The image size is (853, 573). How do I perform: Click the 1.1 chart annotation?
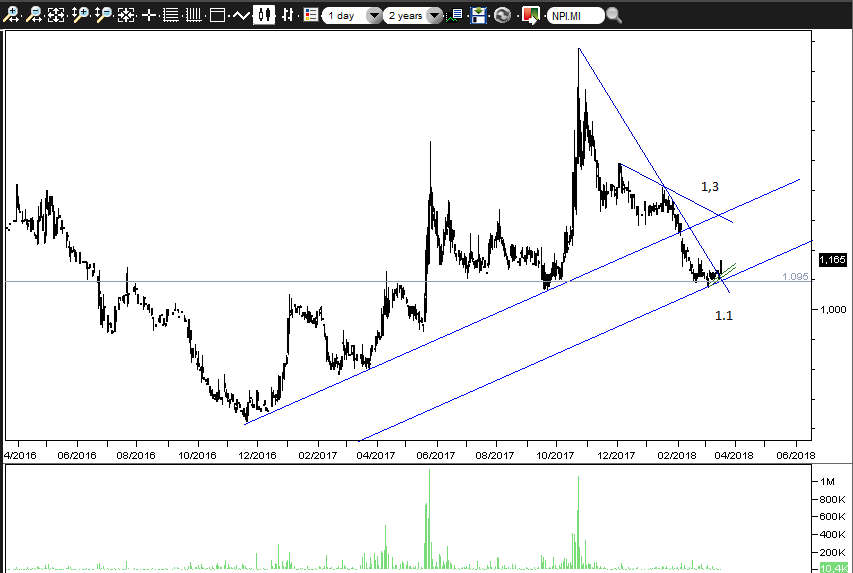point(724,316)
